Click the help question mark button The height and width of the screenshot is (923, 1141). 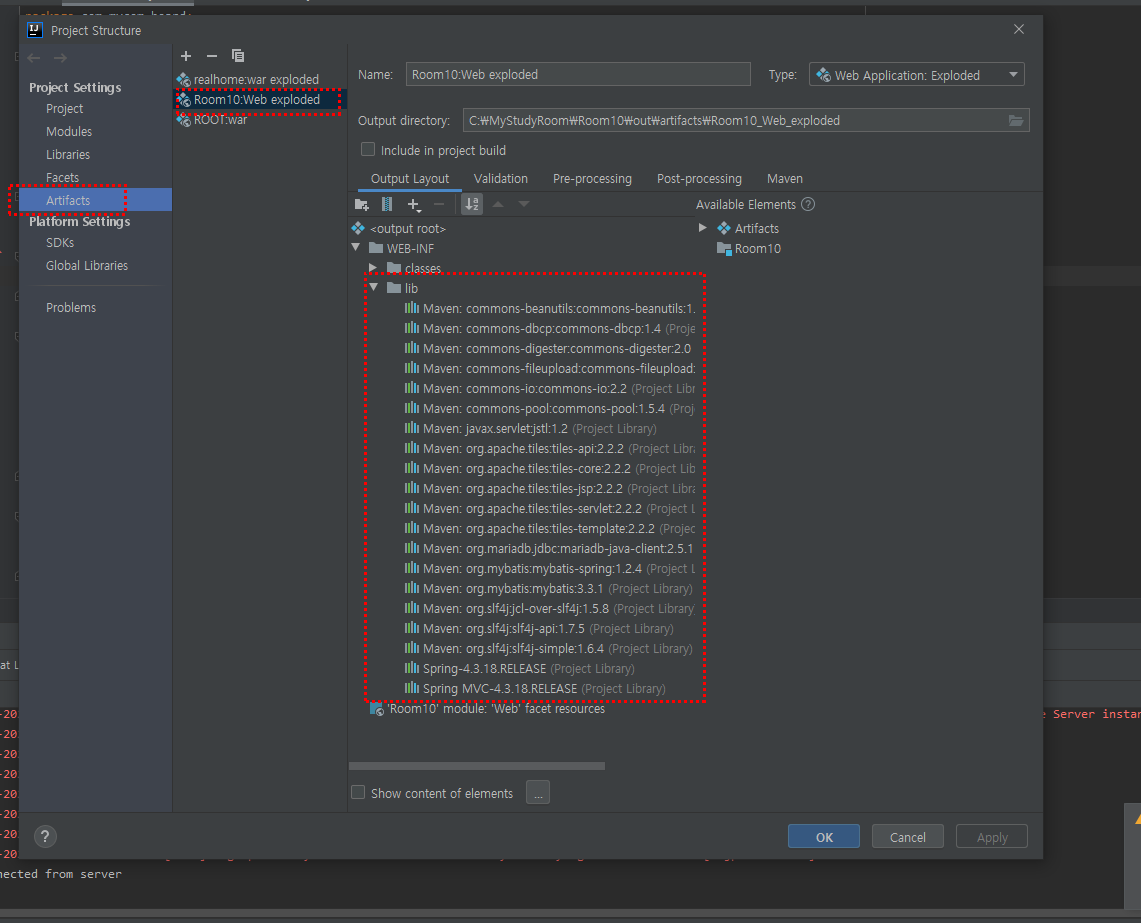(45, 836)
